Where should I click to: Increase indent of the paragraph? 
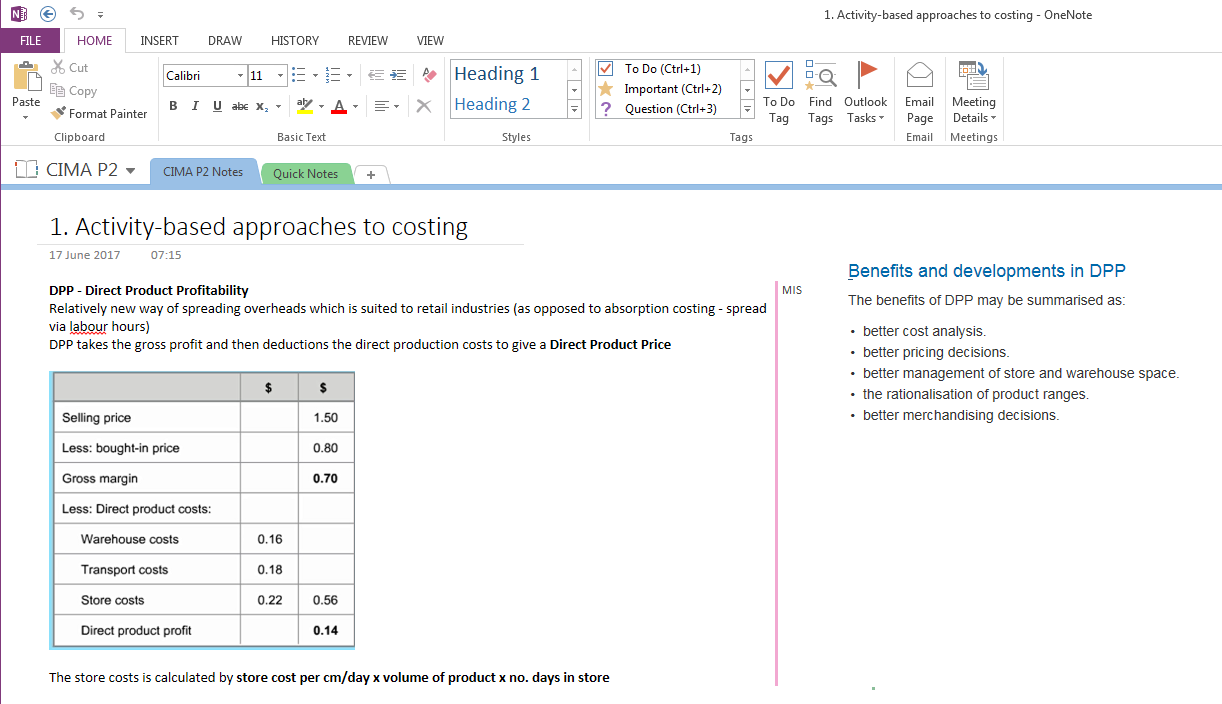click(398, 75)
